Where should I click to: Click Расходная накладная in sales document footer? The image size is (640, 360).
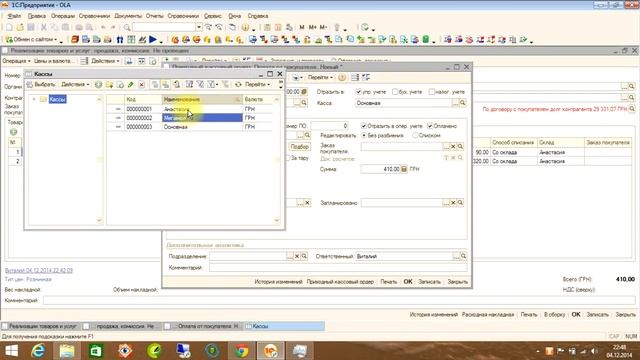[488, 315]
